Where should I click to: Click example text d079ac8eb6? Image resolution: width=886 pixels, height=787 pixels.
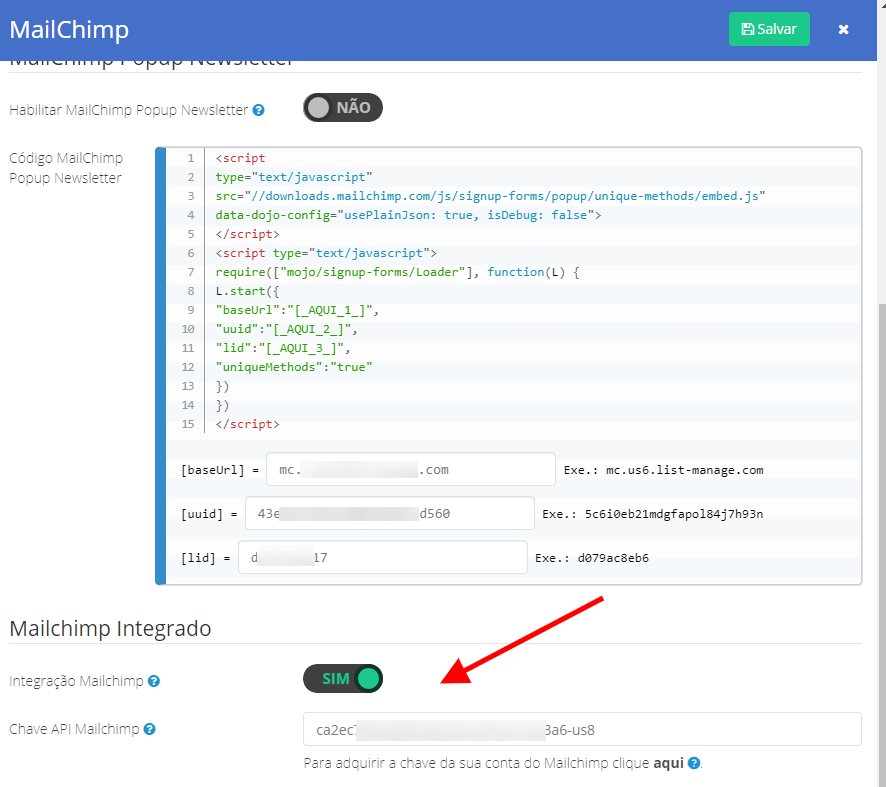click(x=613, y=558)
